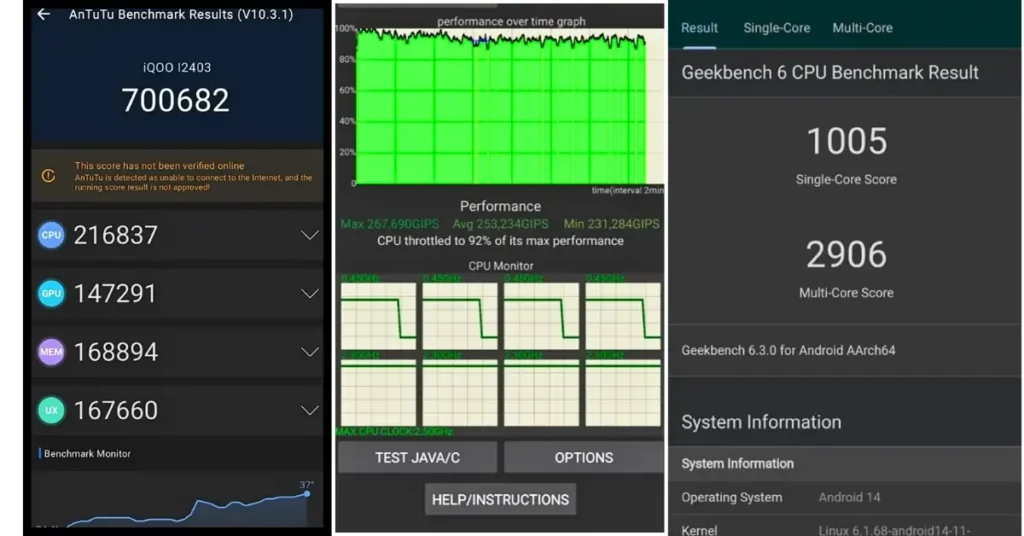Switch to the Result tab
The image size is (1024, 536).
coord(699,28)
